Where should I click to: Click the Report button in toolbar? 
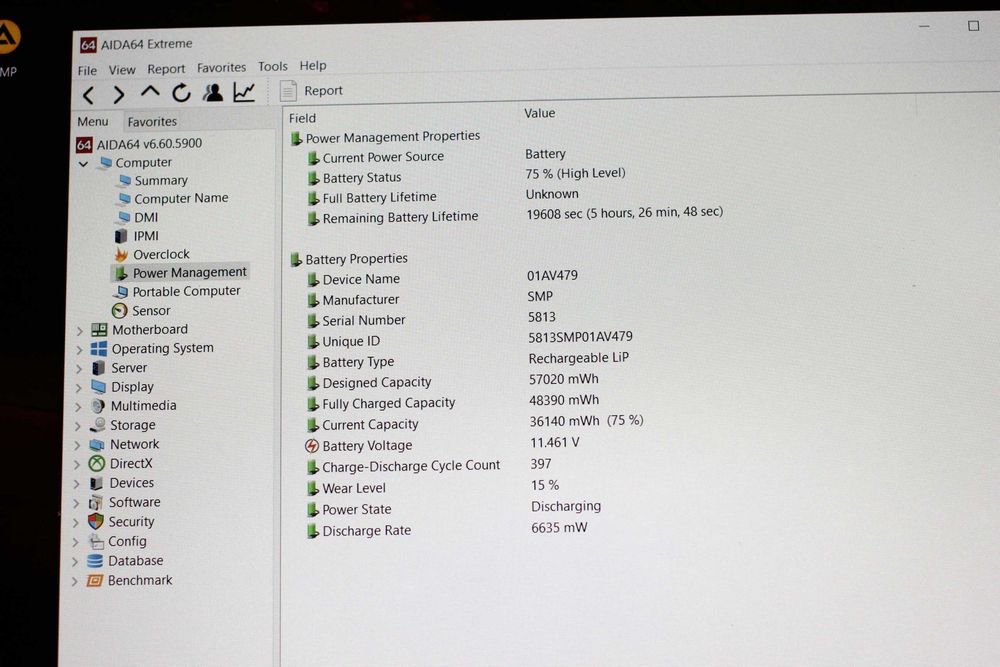pos(311,91)
